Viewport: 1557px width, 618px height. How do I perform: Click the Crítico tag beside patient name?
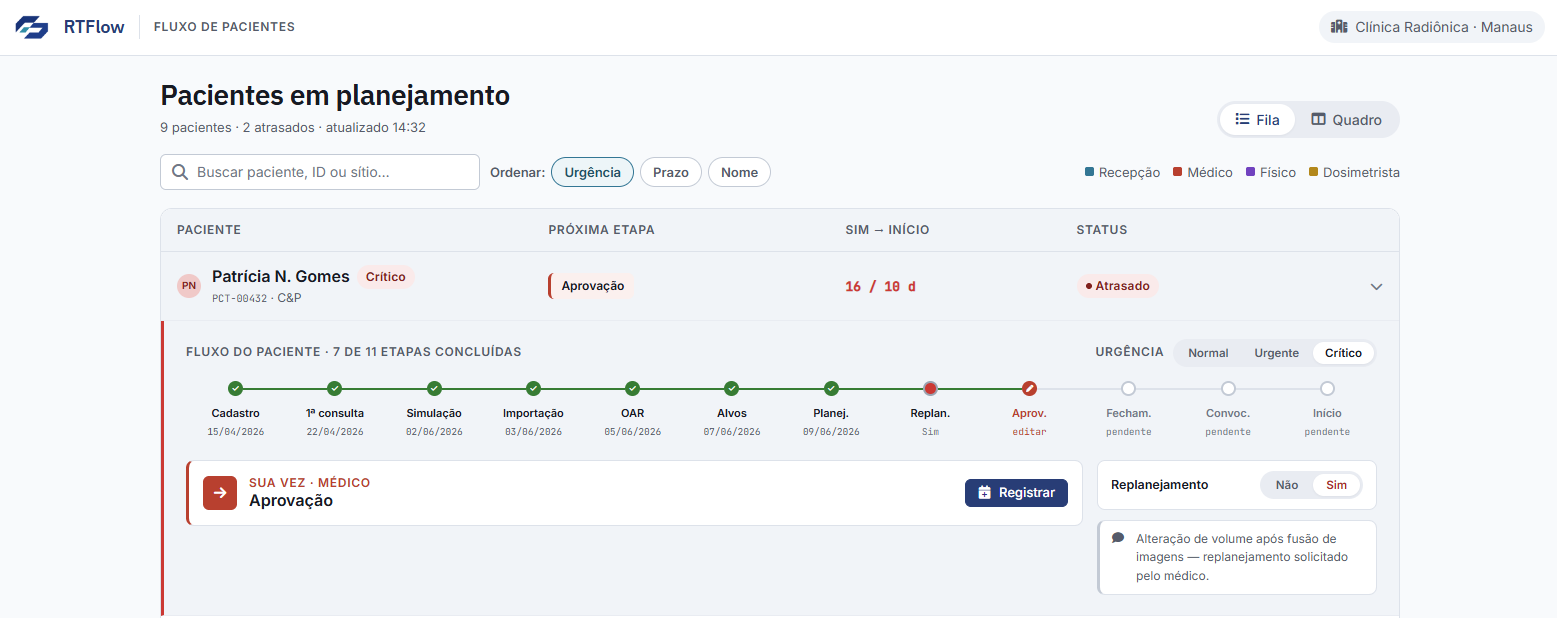click(x=385, y=277)
